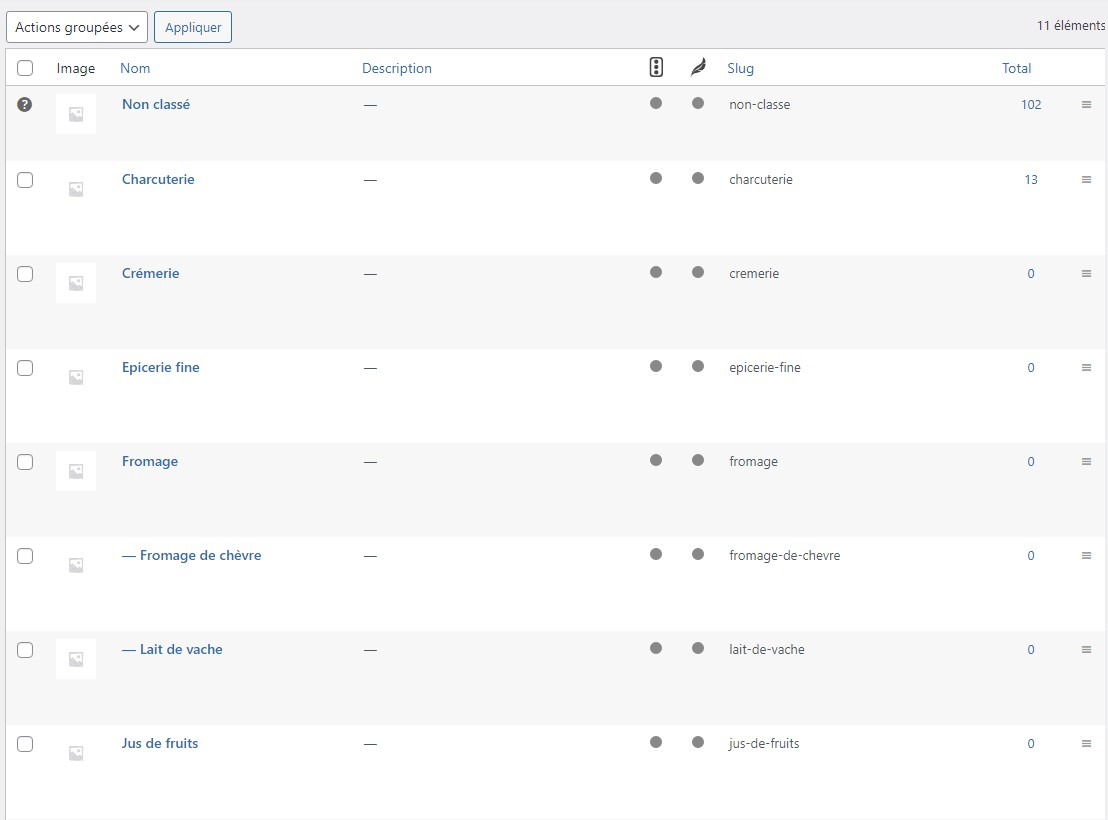Check the Charcuterie category checkbox

click(25, 180)
